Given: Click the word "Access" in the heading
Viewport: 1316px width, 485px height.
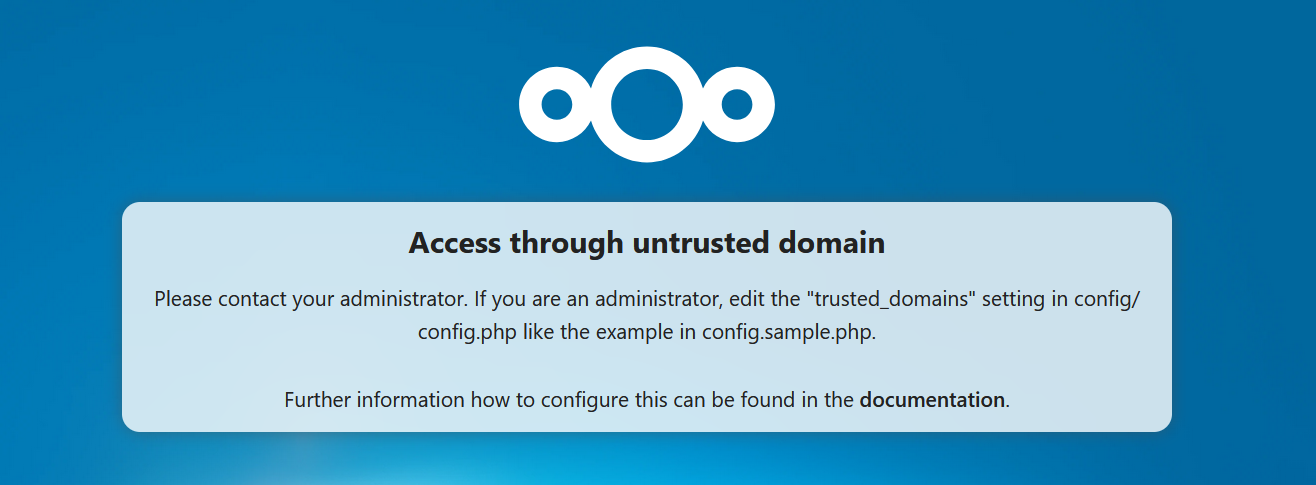Looking at the screenshot, I should pyautogui.click(x=456, y=243).
